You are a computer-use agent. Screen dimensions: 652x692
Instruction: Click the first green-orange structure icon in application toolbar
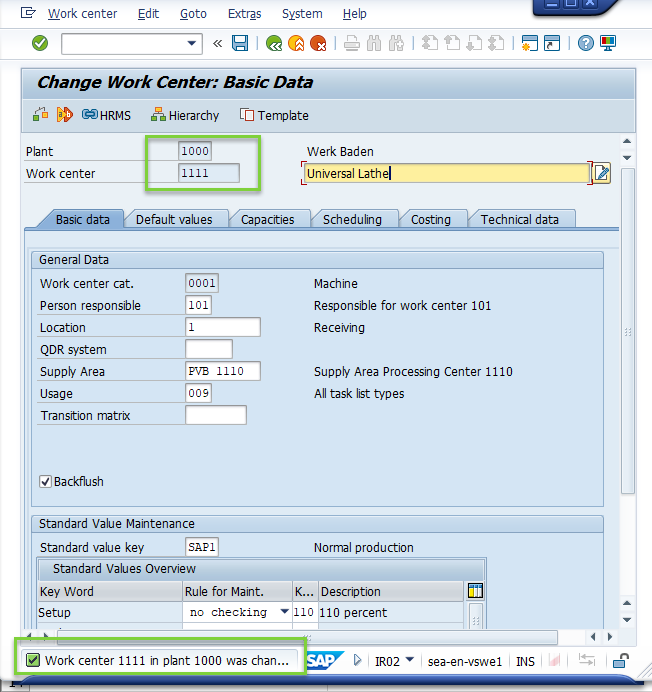41,115
